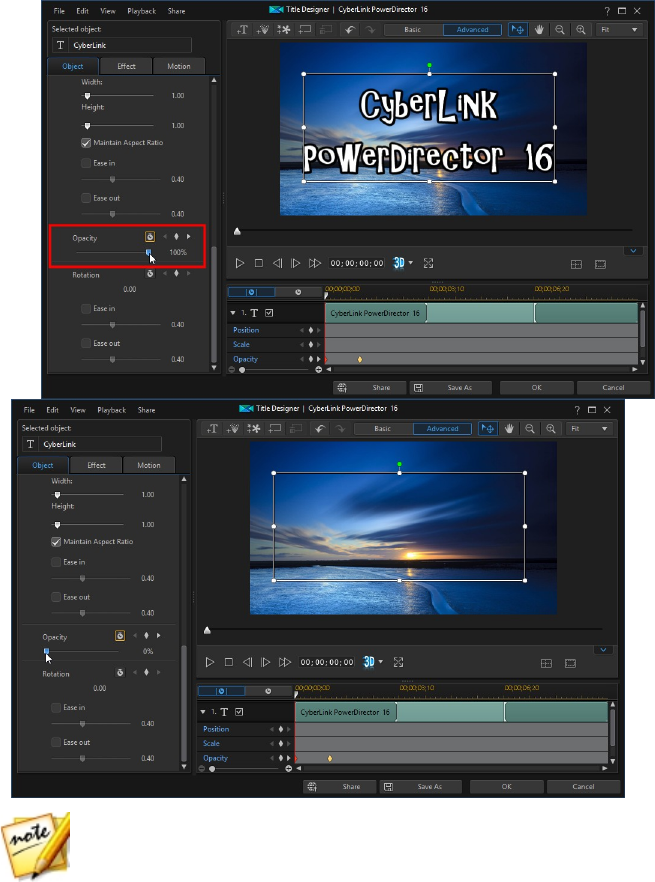
Task: Click Insert Image icon in top window toolbar
Action: [x=284, y=30]
